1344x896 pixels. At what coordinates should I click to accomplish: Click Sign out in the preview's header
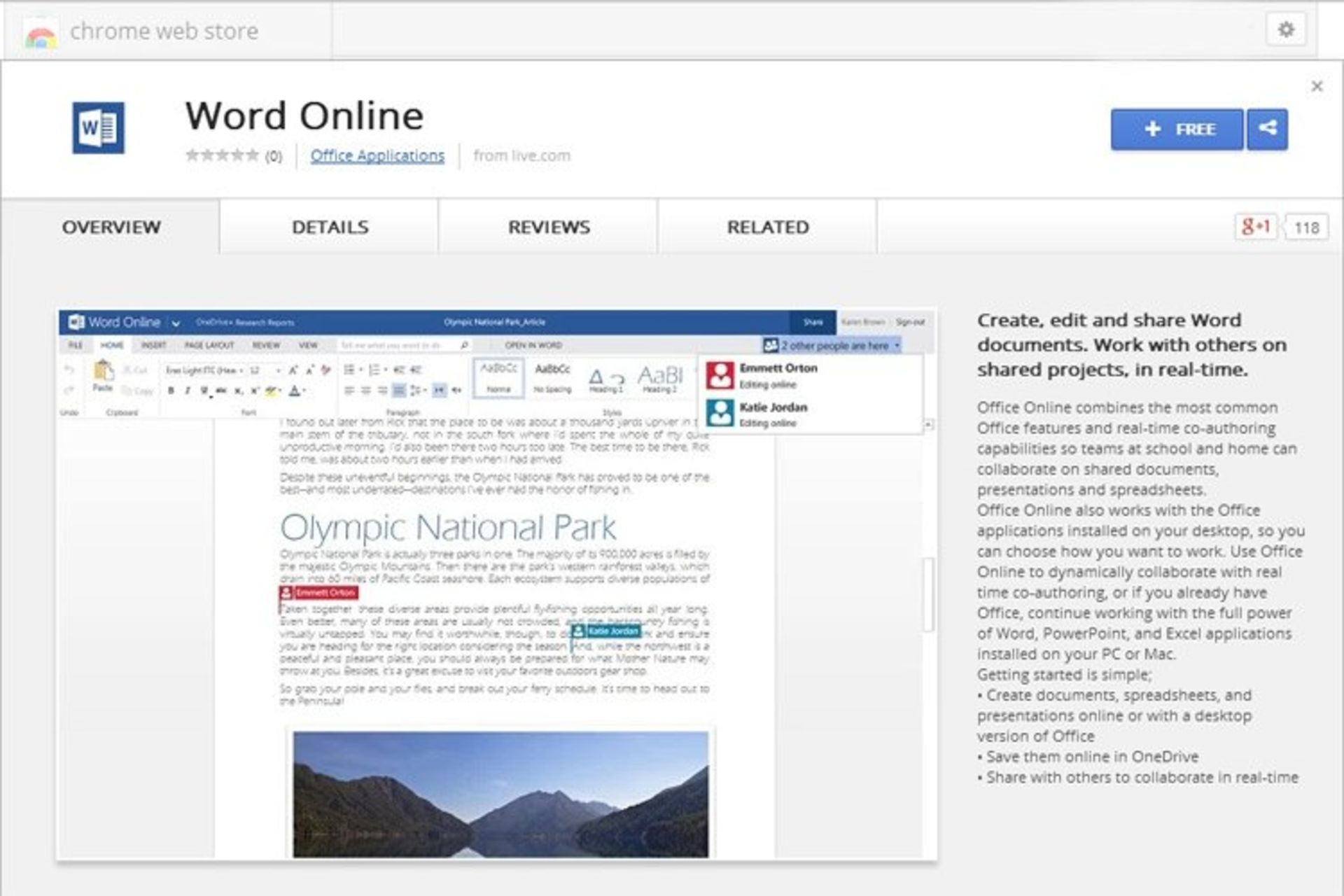(x=910, y=322)
